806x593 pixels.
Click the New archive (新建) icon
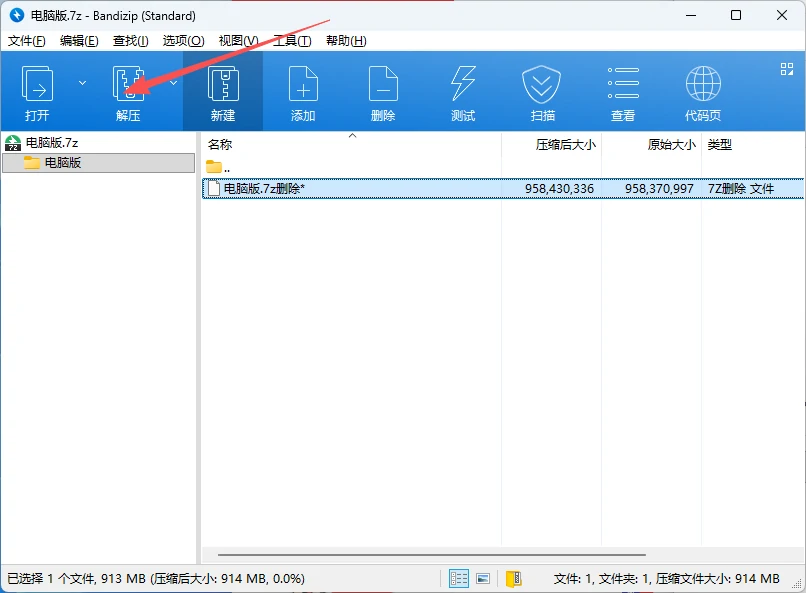223,84
